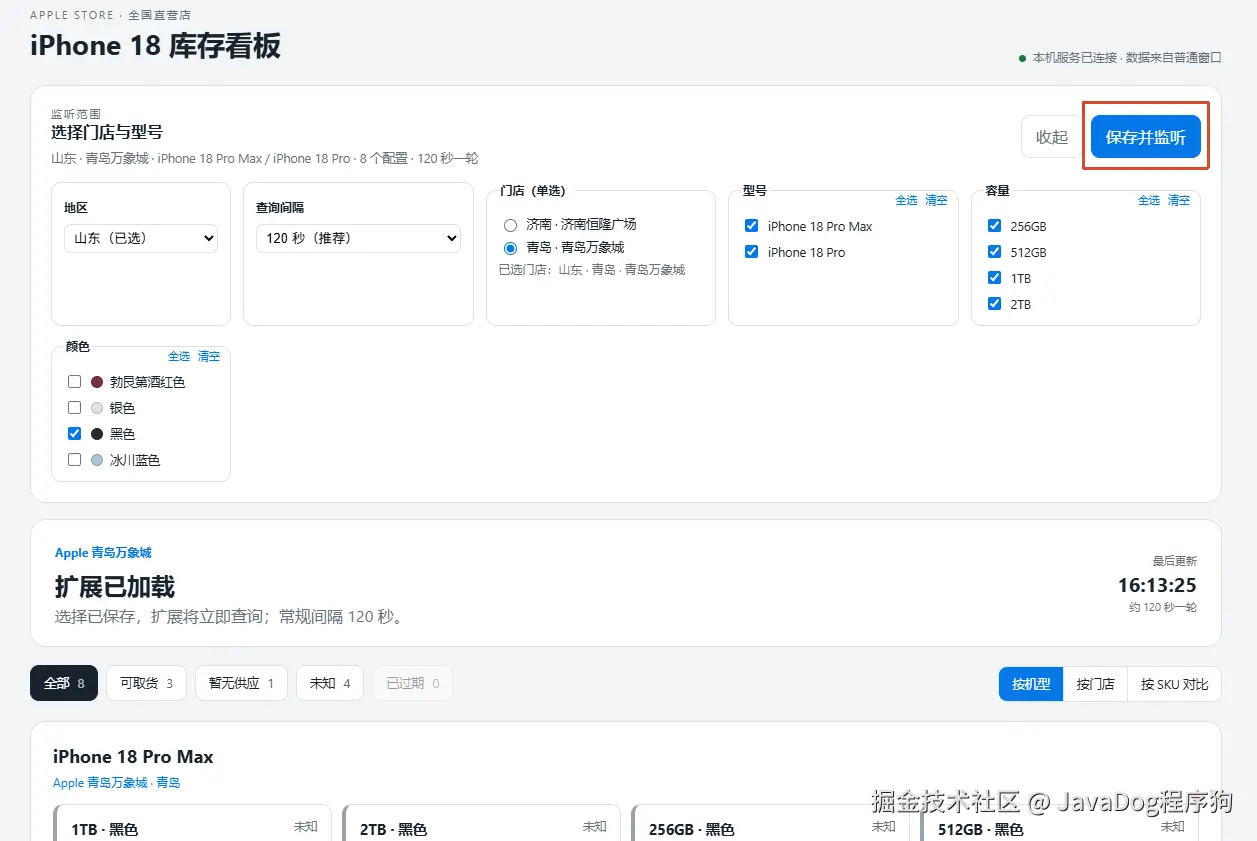Enable the 冰川蓝色 color checkbox
The height and width of the screenshot is (841, 1257).
click(74, 460)
